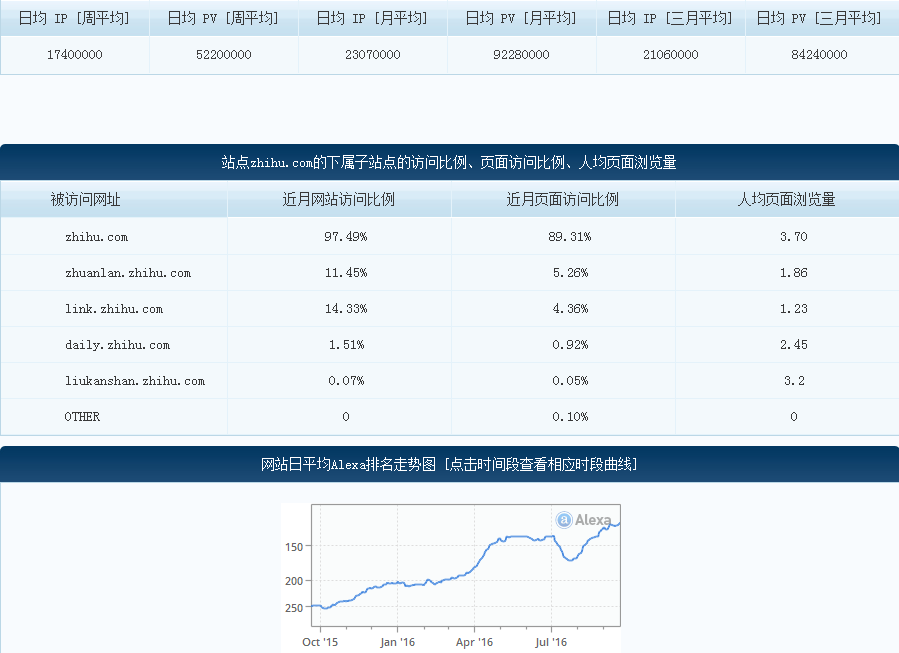899x653 pixels.
Task: Click the 日均 IP [周平均] header
Action: (74, 18)
